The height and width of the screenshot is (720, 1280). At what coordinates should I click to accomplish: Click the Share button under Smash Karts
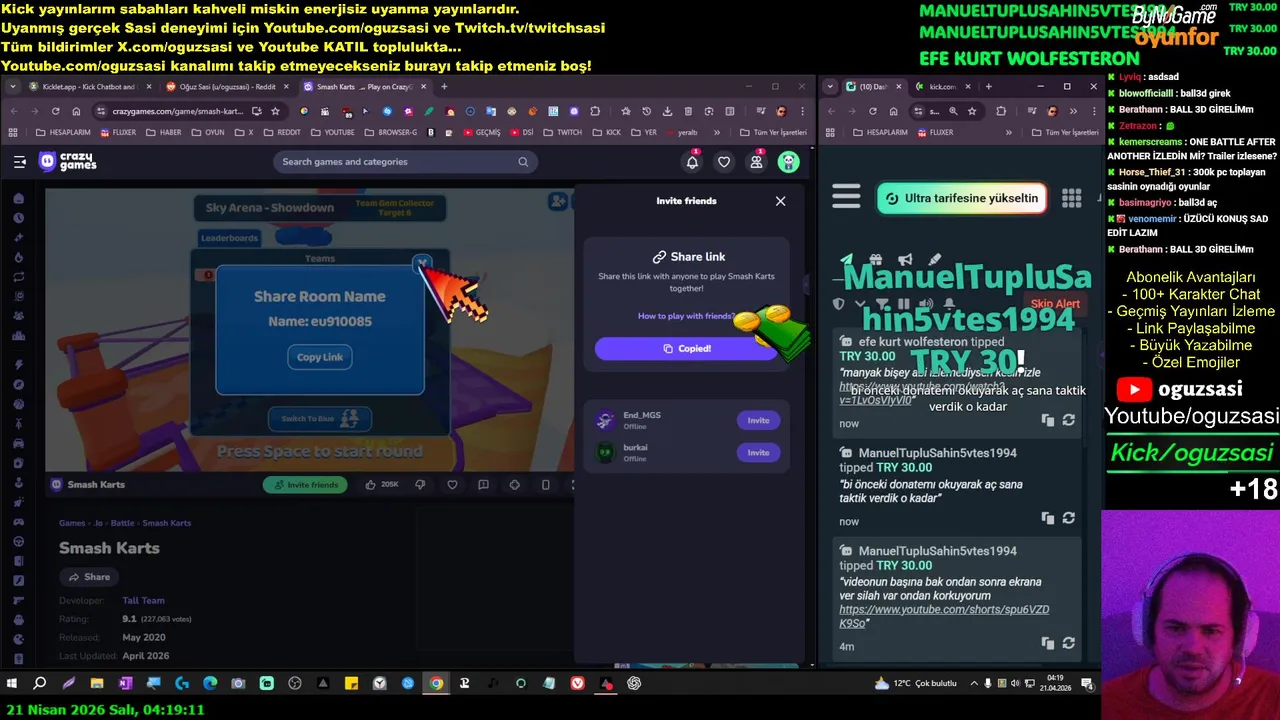88,577
